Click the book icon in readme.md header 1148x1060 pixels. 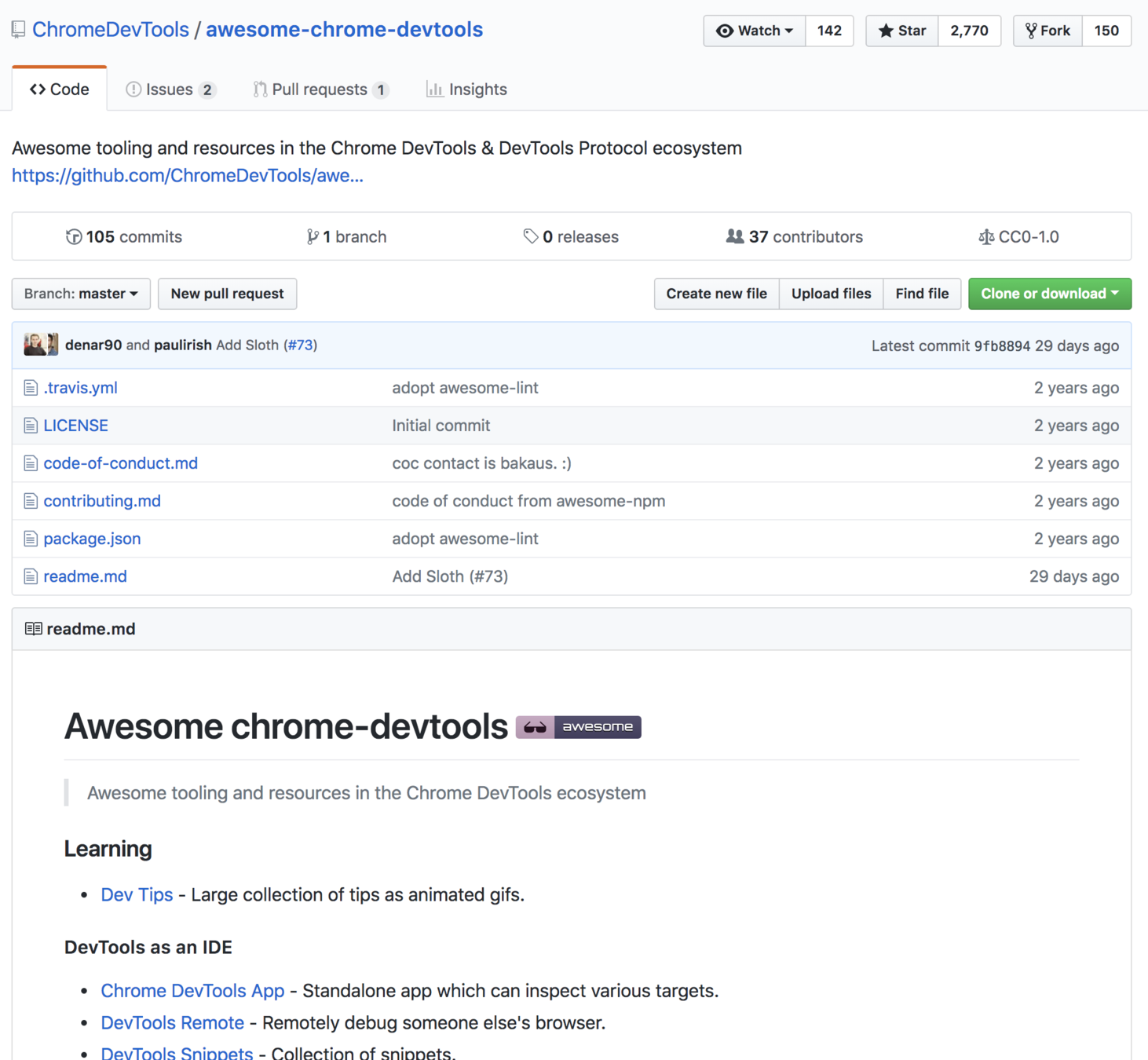[x=33, y=629]
